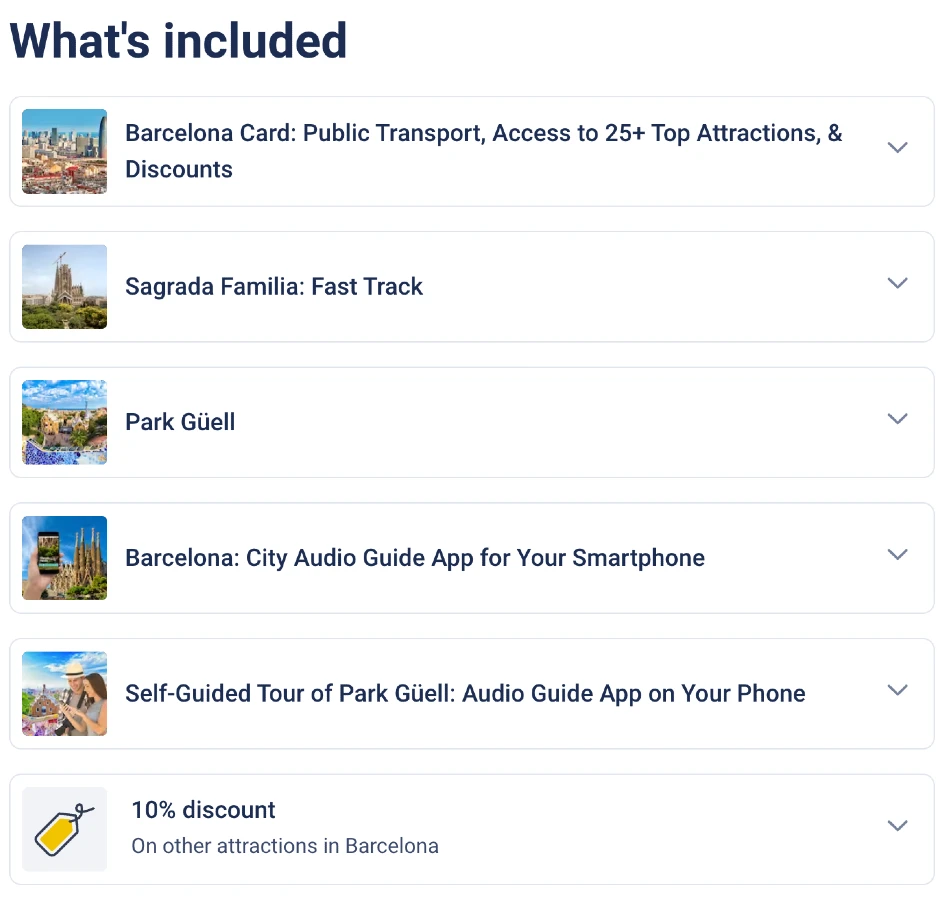The image size is (950, 903).
Task: Expand the City Audio Guide App chevron
Action: pos(897,555)
